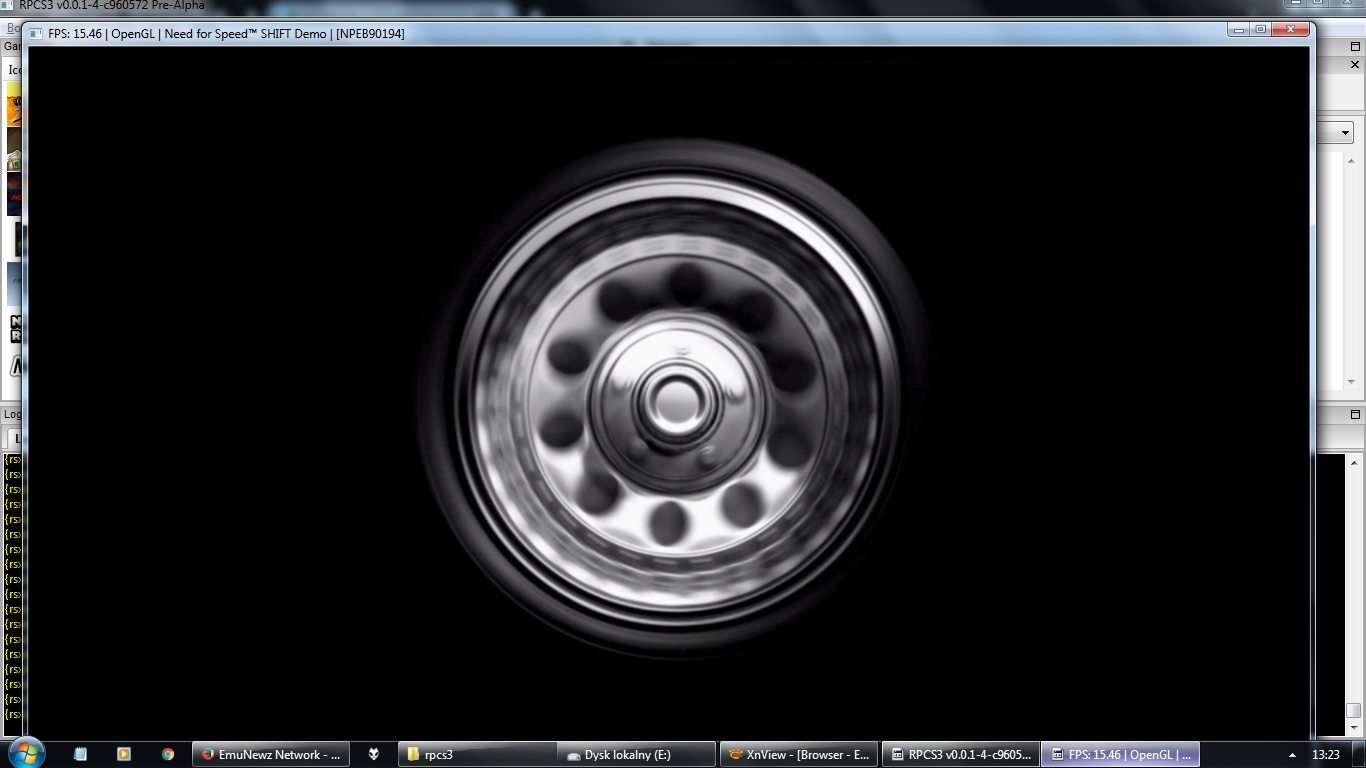Launch the media player taskbar icon
1366x768 pixels.
[123, 755]
